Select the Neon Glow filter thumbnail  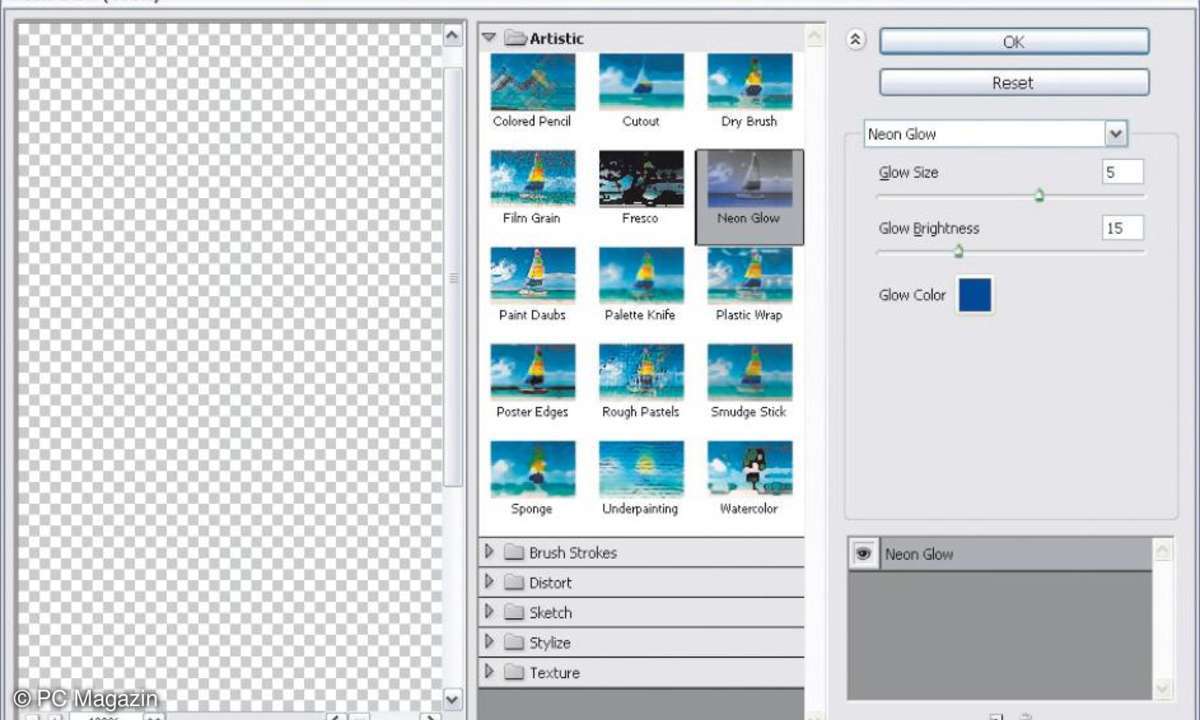click(x=749, y=179)
